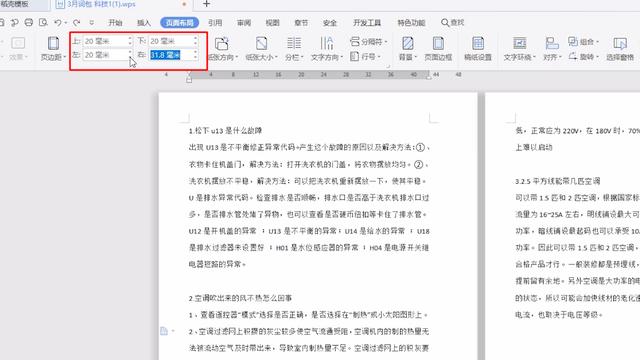Click the redo arrow icon
Image resolution: width=640 pixels, height=360 pixels.
coord(76,22)
